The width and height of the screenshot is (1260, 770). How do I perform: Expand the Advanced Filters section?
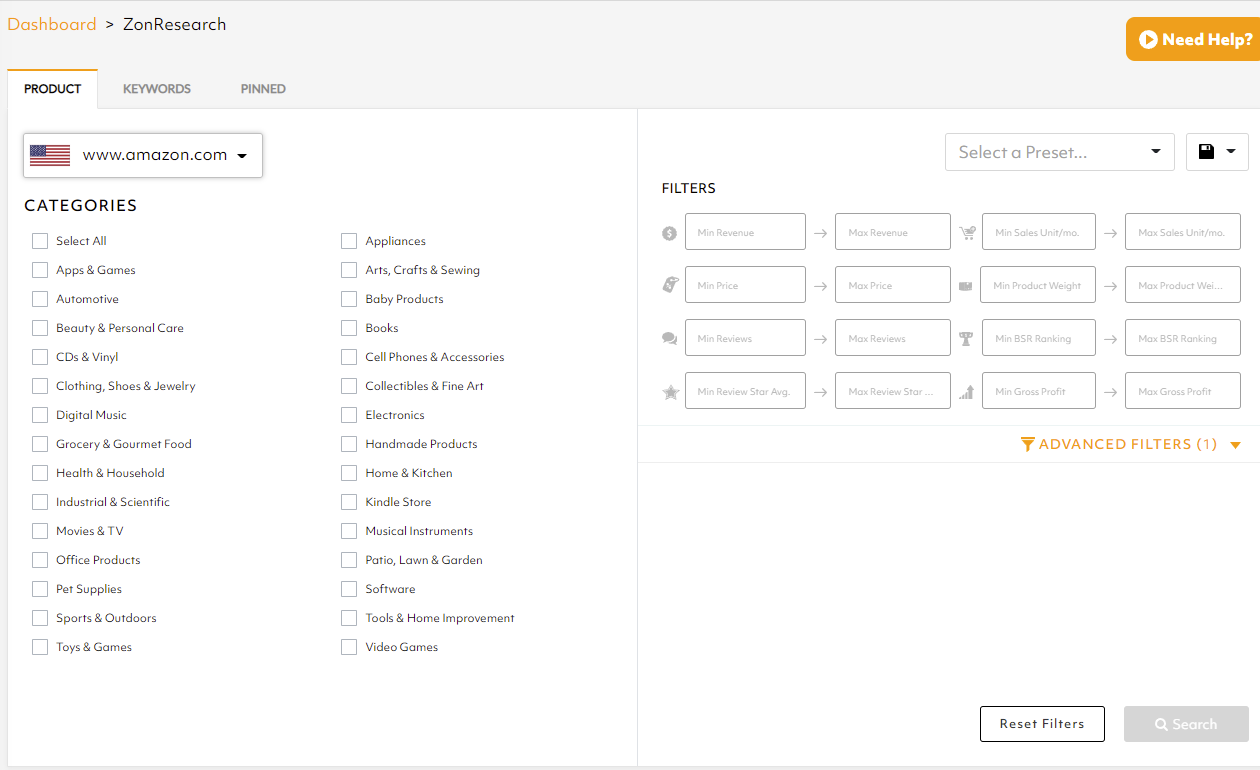click(x=1130, y=444)
